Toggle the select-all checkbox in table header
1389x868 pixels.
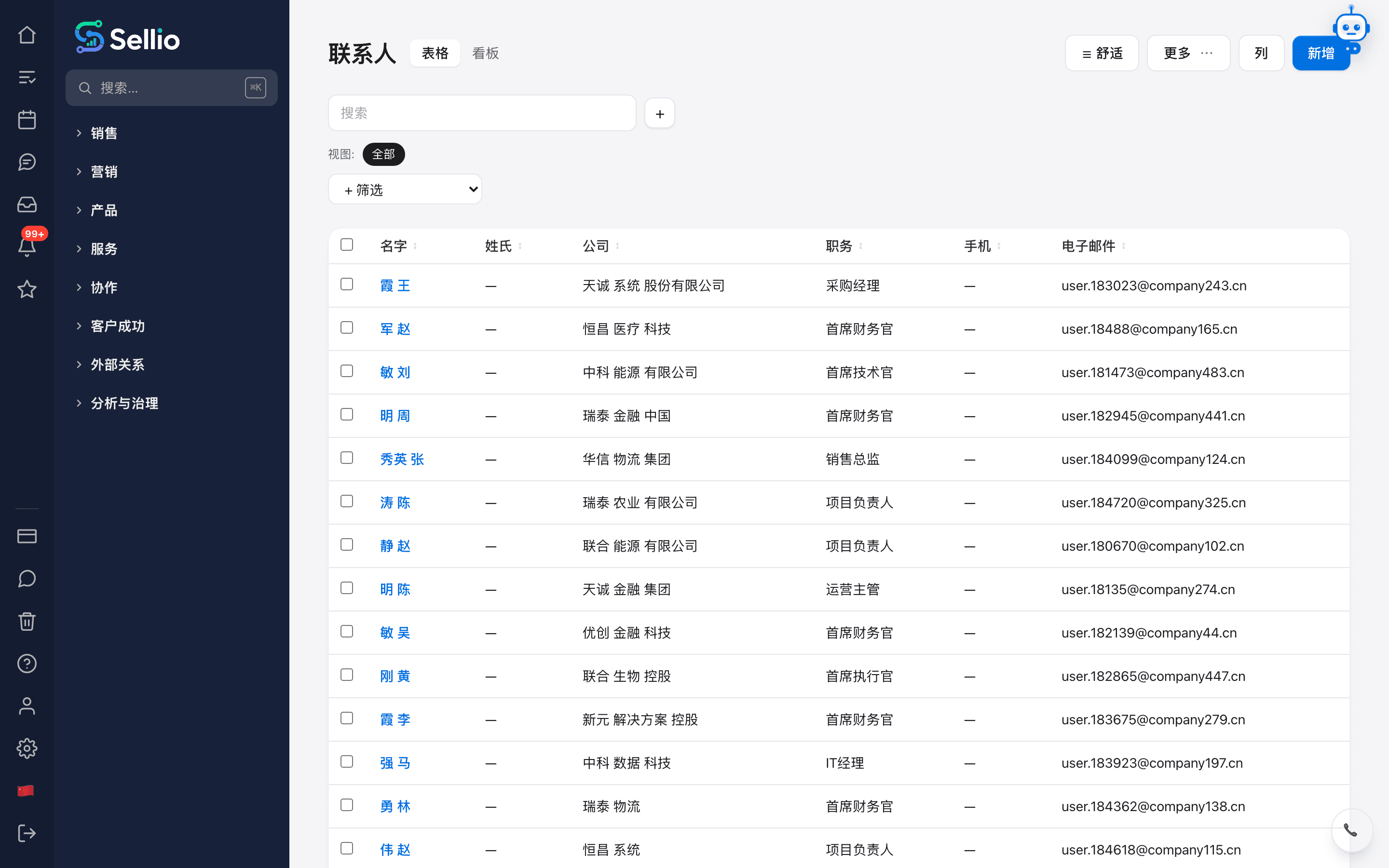[x=347, y=244]
